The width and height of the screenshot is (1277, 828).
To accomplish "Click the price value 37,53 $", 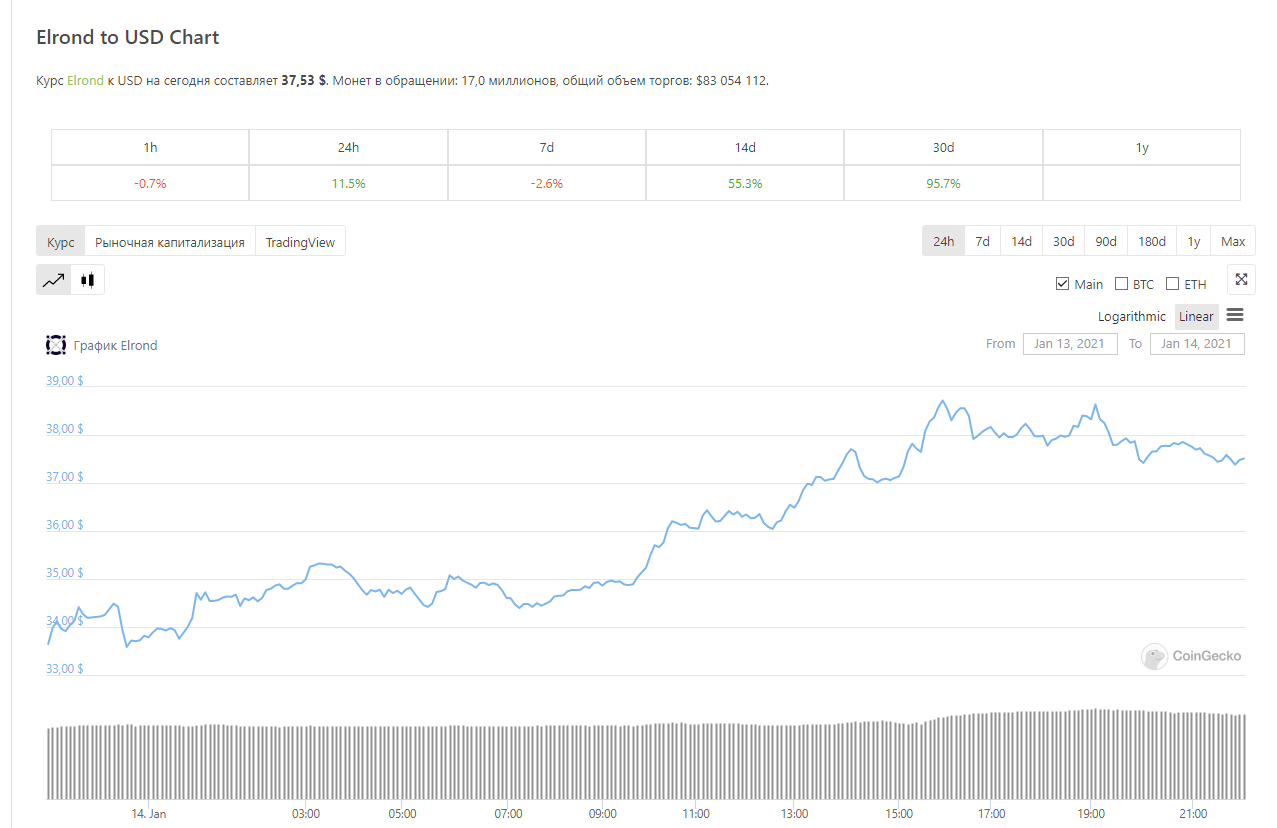I will tap(304, 80).
